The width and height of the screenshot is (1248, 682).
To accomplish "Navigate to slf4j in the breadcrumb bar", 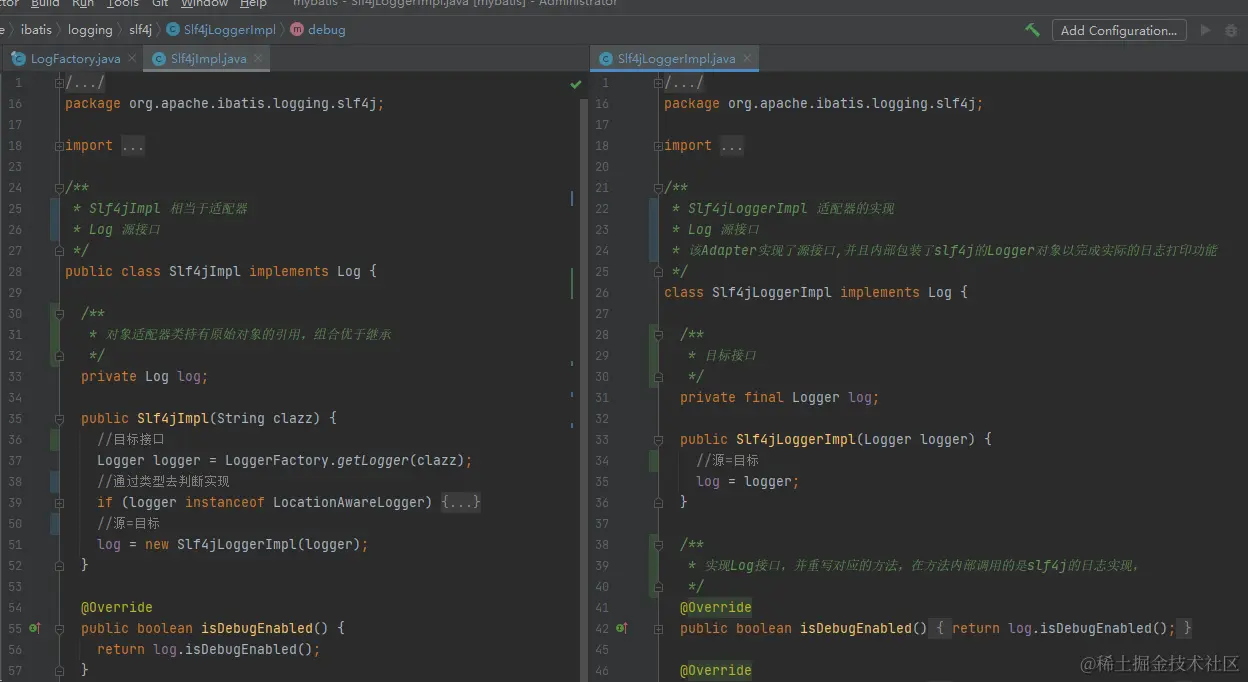I will [x=140, y=30].
